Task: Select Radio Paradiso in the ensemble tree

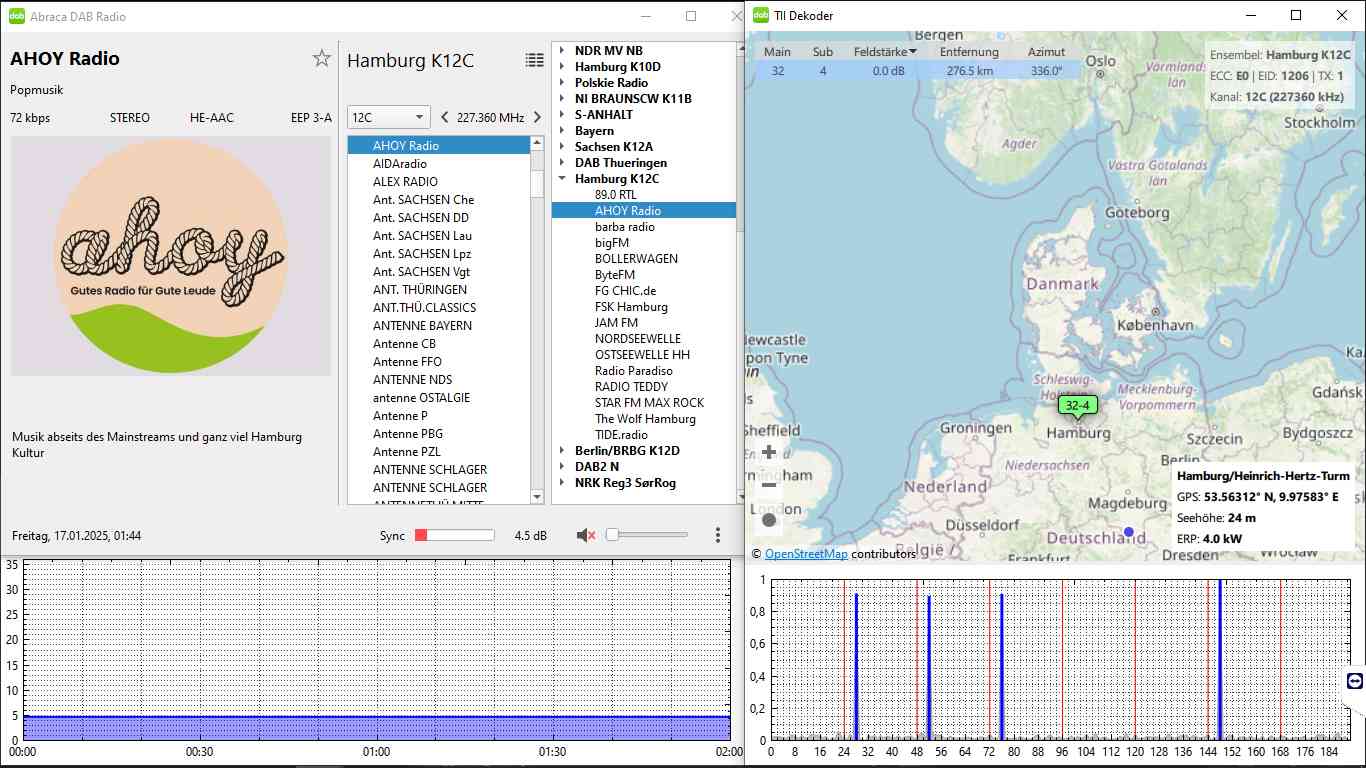Action: [x=633, y=371]
